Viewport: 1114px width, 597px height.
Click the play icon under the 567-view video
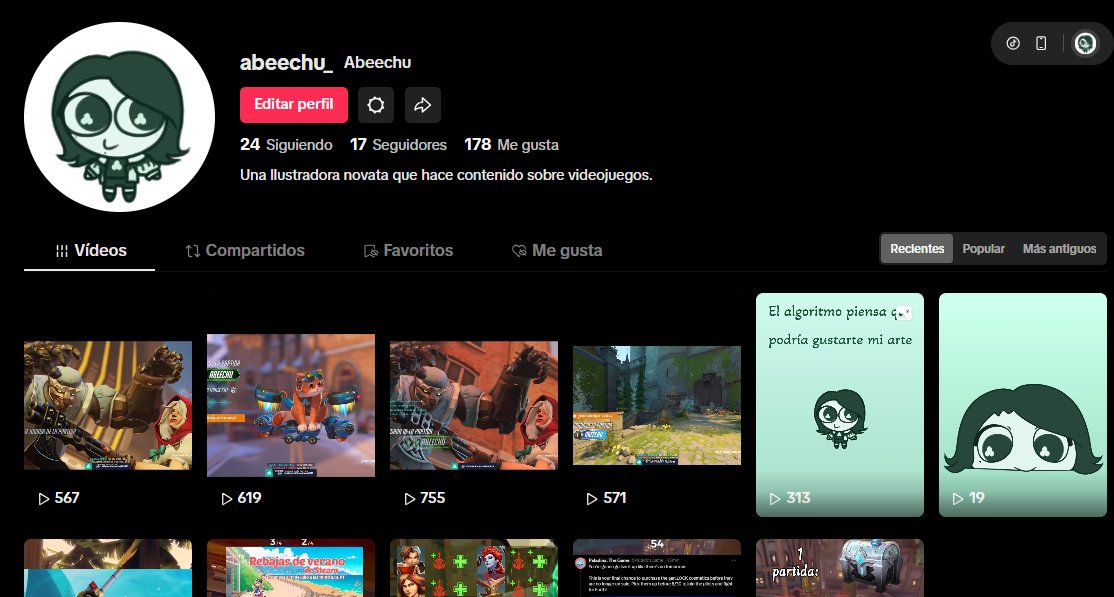coord(40,497)
